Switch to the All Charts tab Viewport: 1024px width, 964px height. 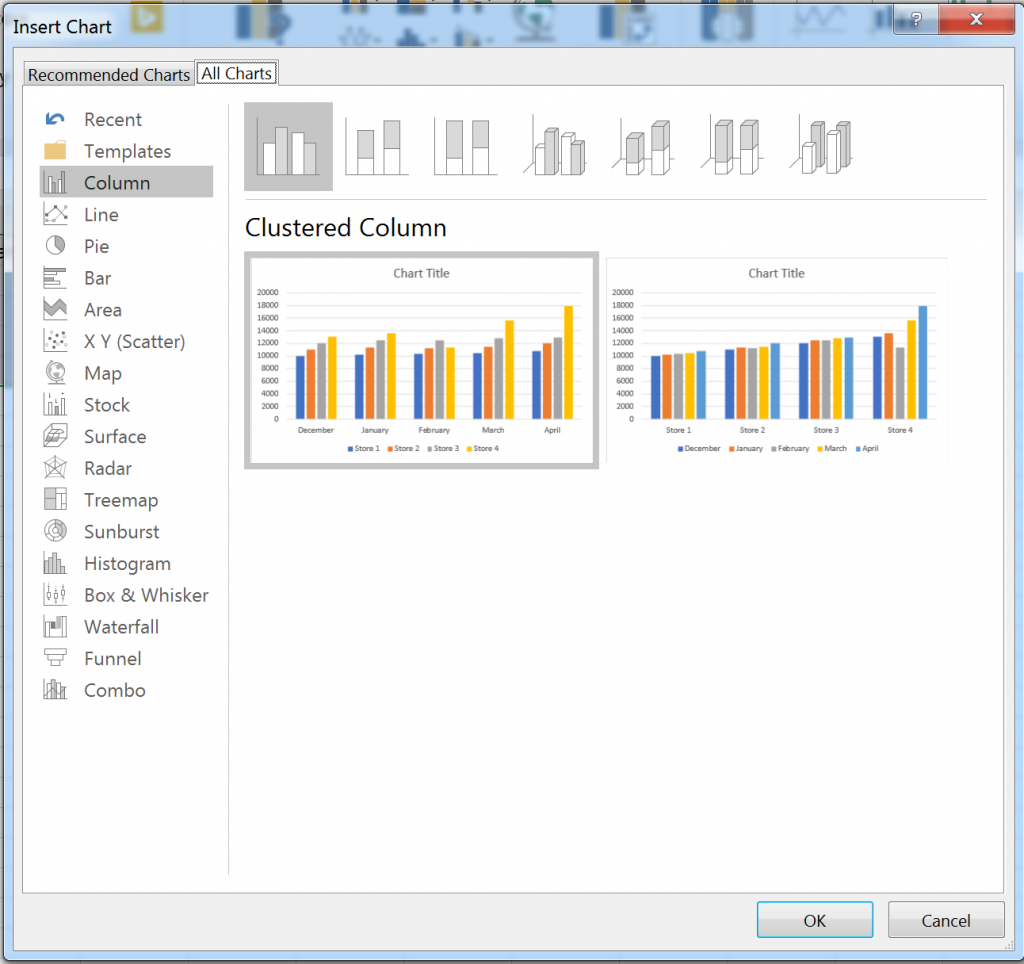click(x=236, y=73)
